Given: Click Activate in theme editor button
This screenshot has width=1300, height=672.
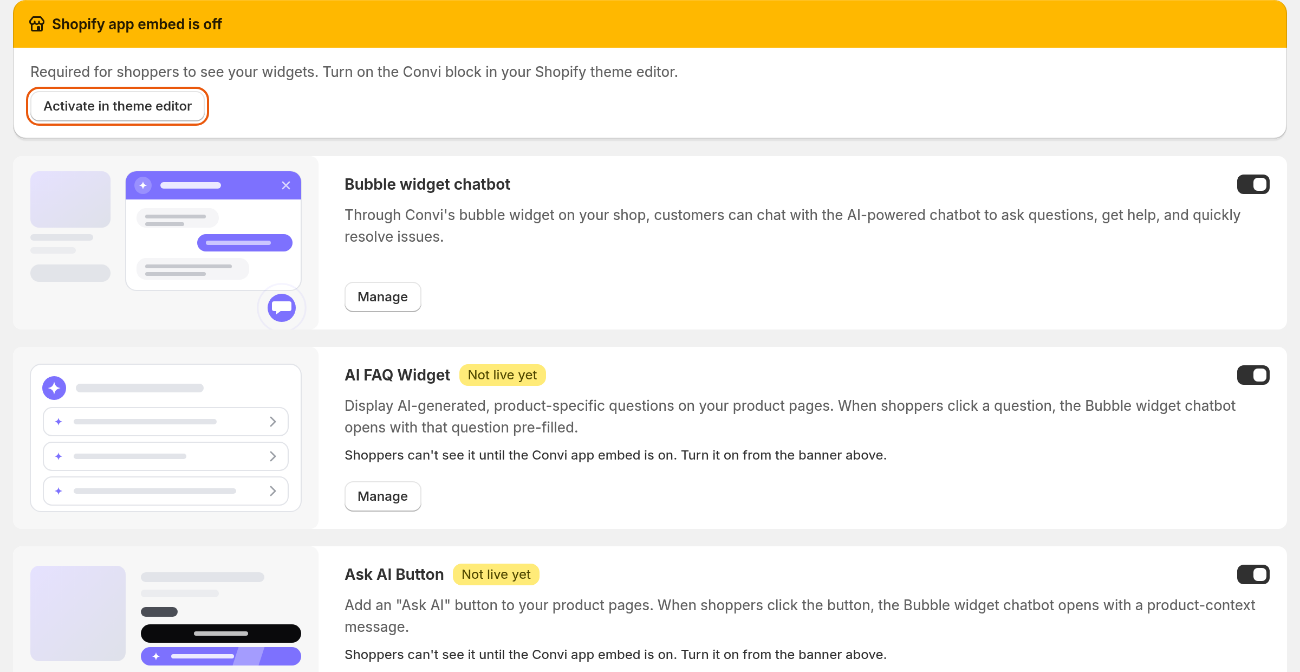Looking at the screenshot, I should 118,106.
